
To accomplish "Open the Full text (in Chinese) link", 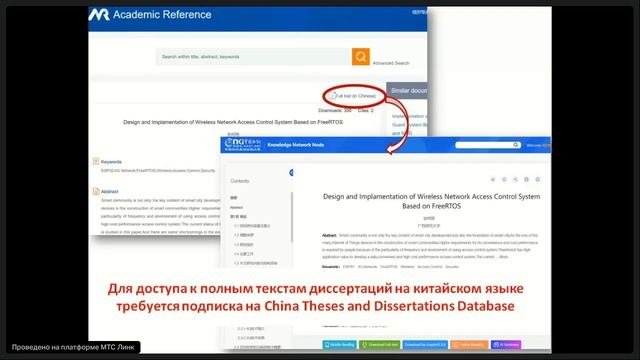I will (x=353, y=96).
